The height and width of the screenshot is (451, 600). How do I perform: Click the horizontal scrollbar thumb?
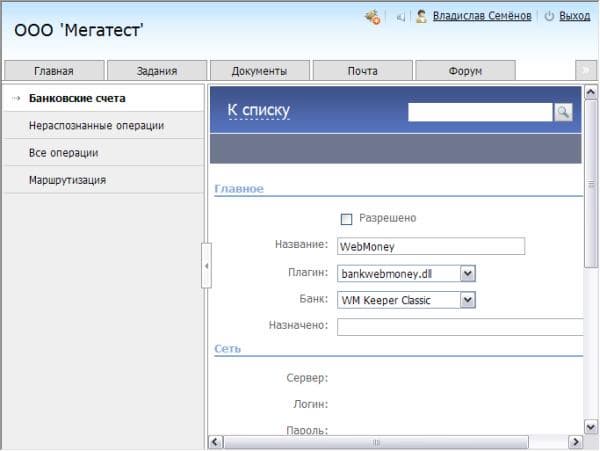(376, 442)
